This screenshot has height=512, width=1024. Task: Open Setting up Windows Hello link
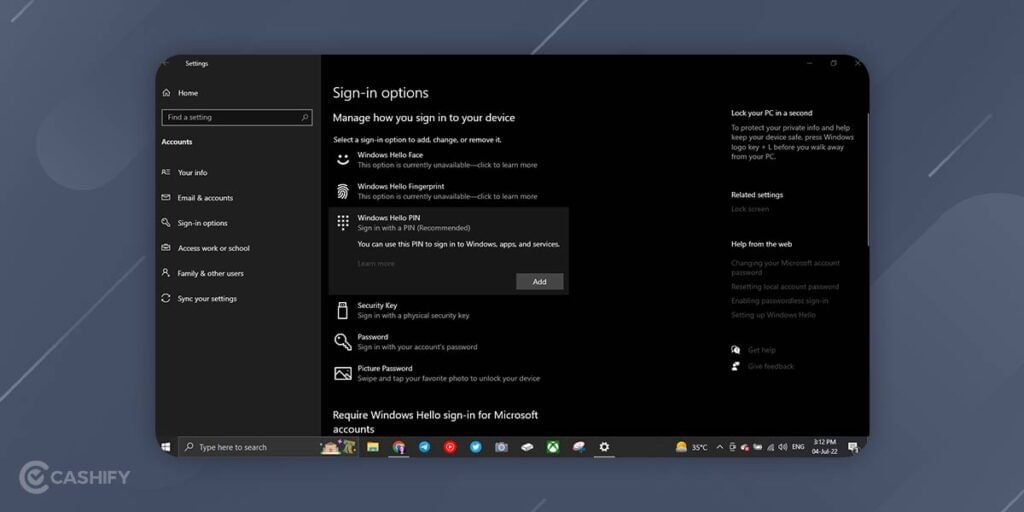tap(773, 315)
